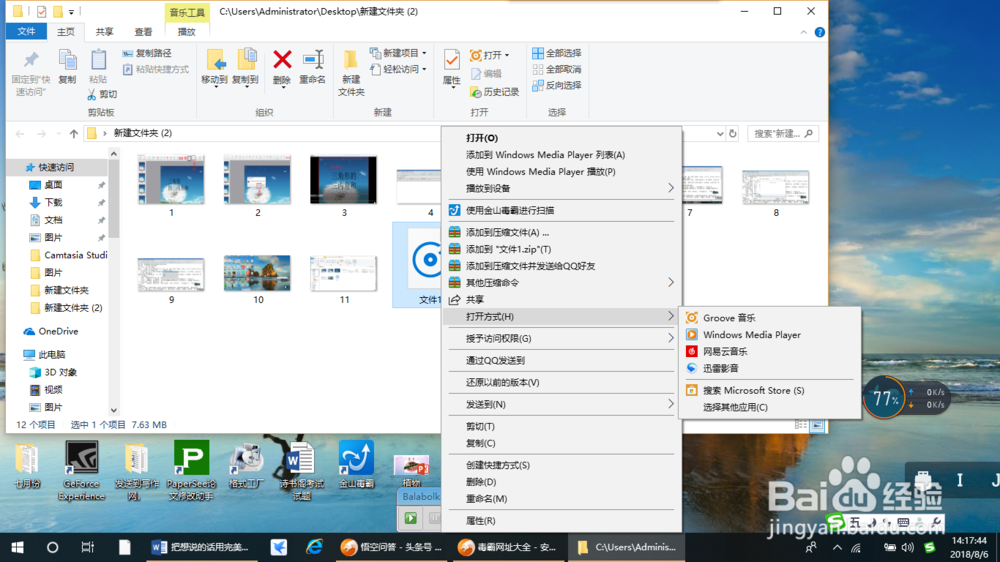
Task: Click the Help question mark icon
Action: coord(820,32)
